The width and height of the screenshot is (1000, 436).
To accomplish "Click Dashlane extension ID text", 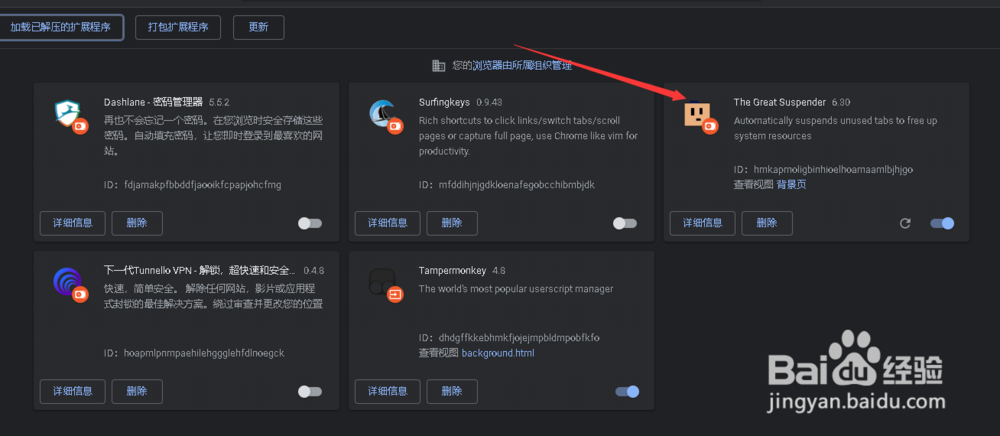I will [x=193, y=185].
